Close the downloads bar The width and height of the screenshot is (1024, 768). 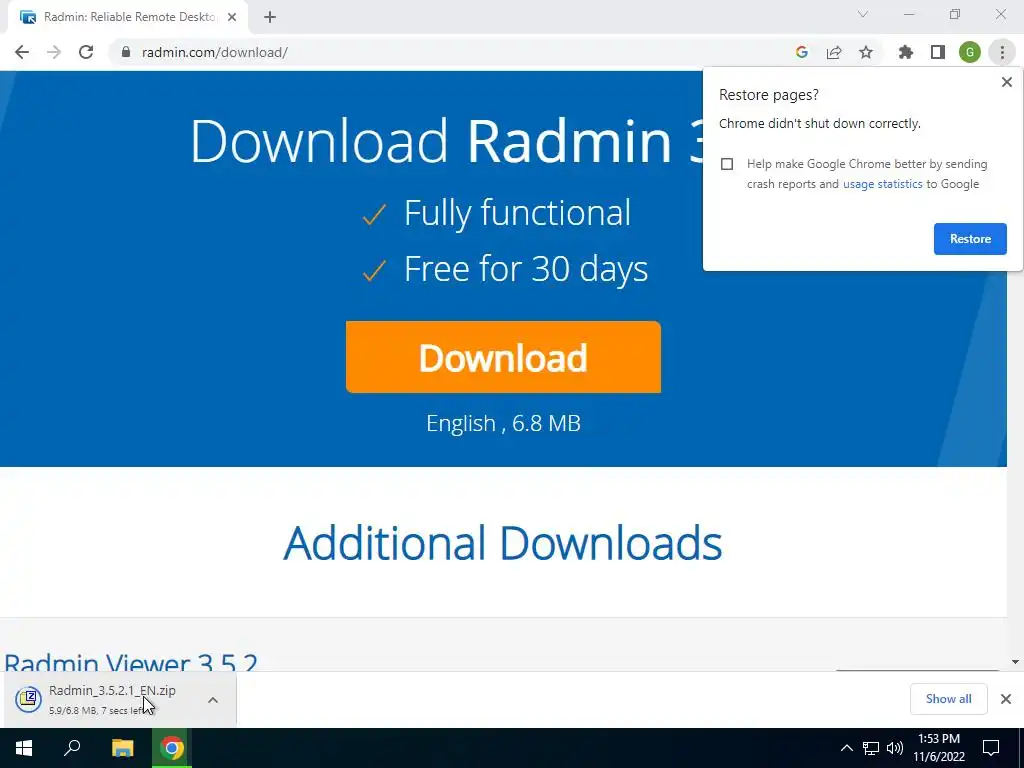tap(1006, 699)
